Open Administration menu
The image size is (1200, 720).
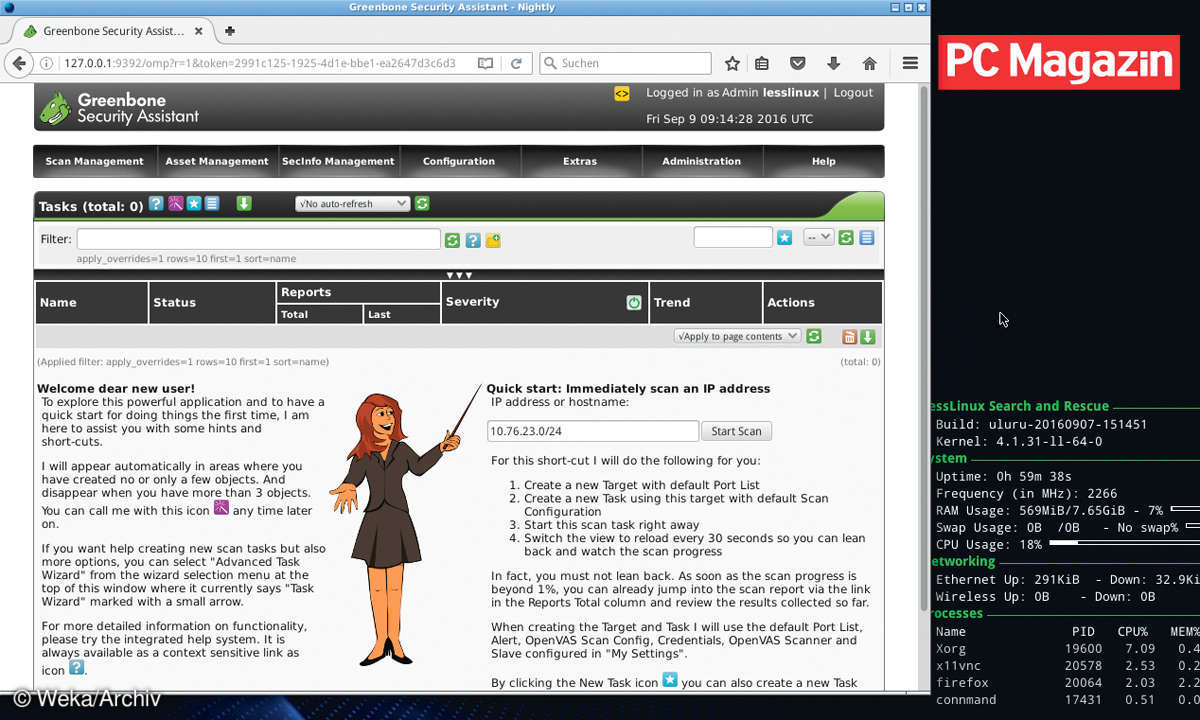point(701,161)
